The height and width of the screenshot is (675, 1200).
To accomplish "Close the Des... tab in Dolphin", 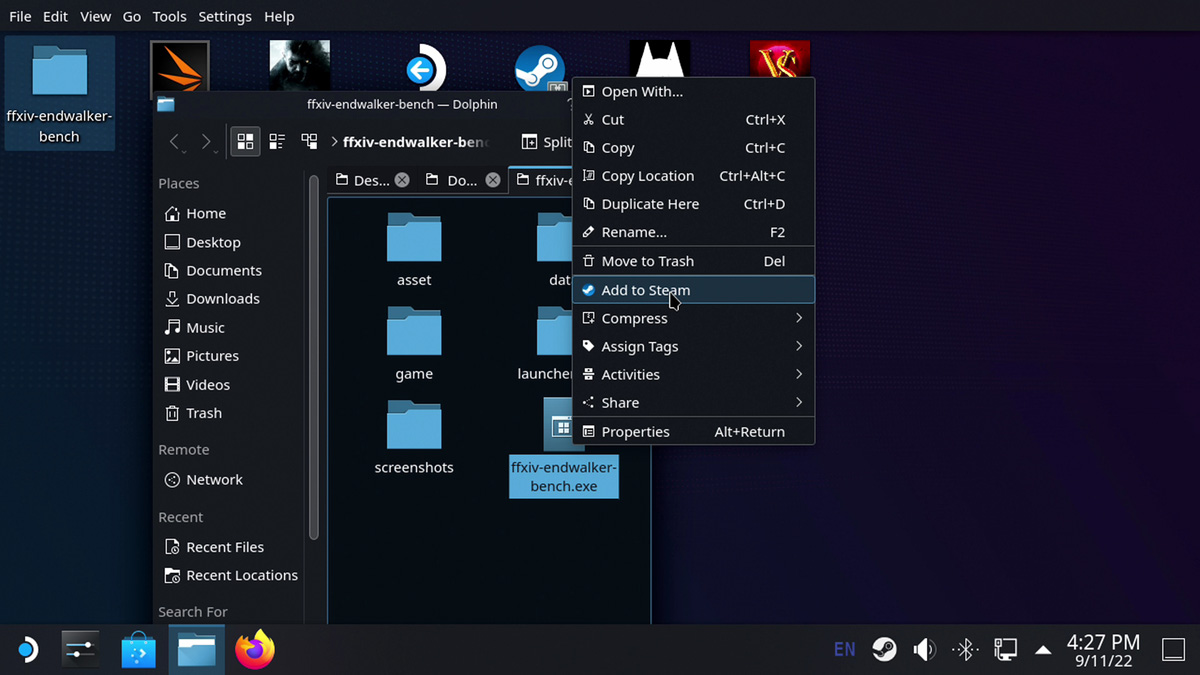I will pyautogui.click(x=402, y=180).
